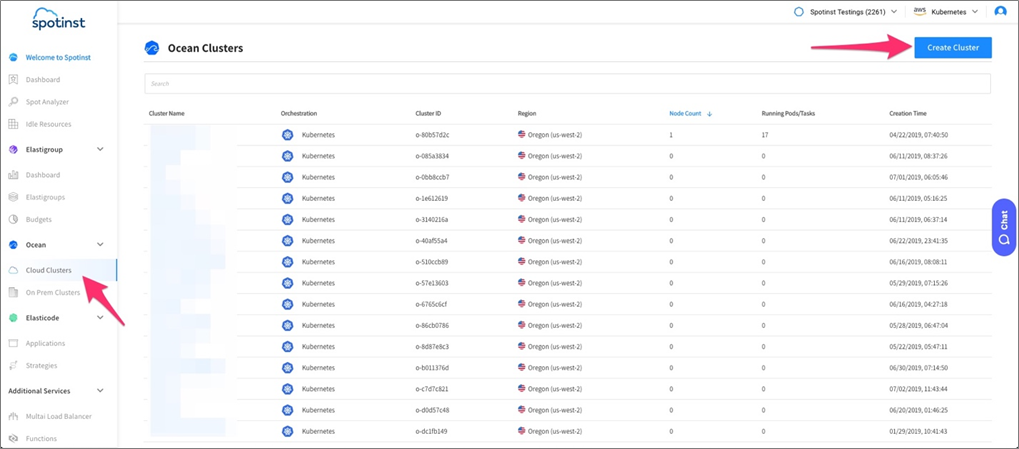Click the Functions icon in sidebar
This screenshot has width=1019, height=449.
pos(13,439)
